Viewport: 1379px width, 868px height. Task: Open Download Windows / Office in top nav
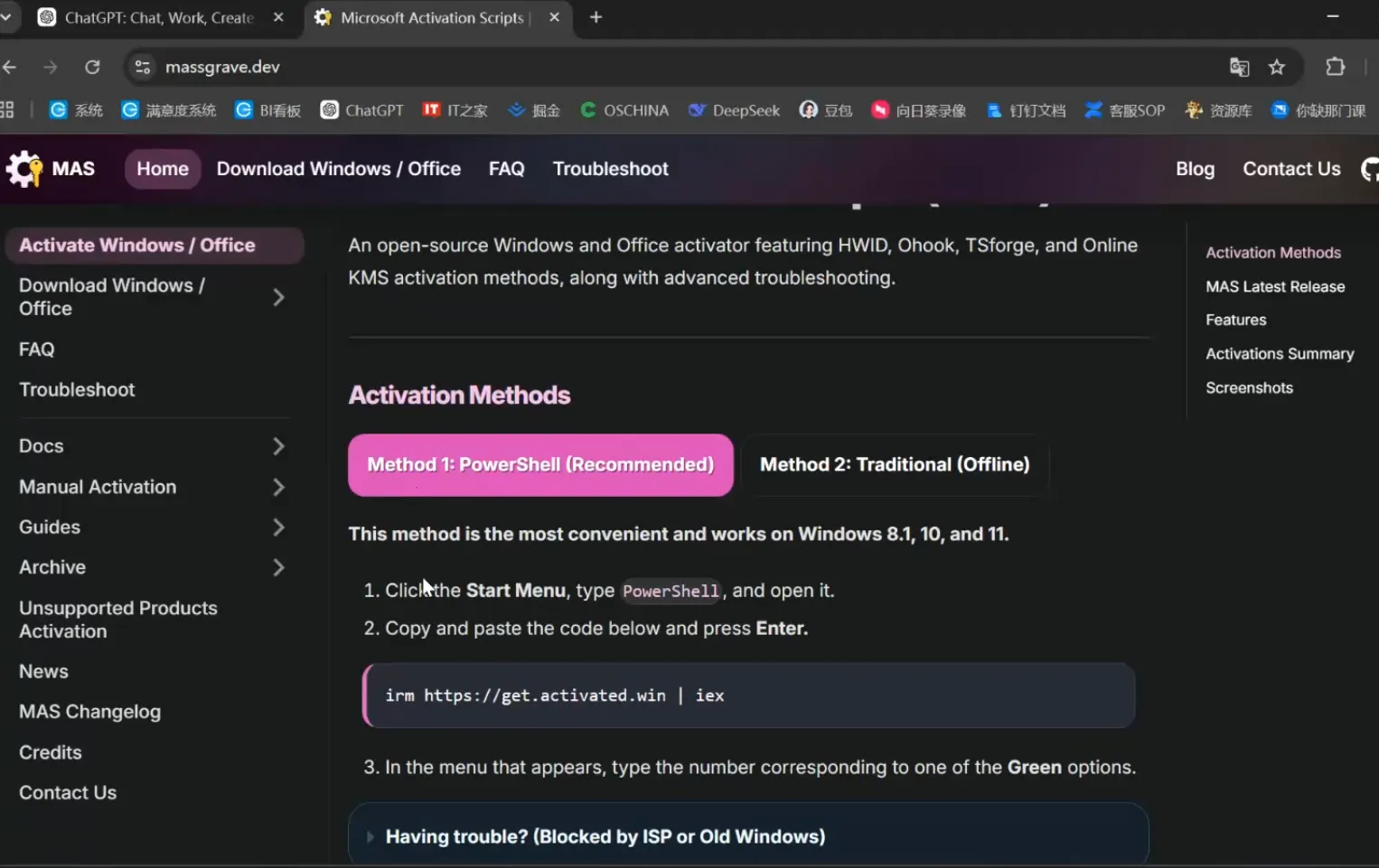click(x=339, y=169)
